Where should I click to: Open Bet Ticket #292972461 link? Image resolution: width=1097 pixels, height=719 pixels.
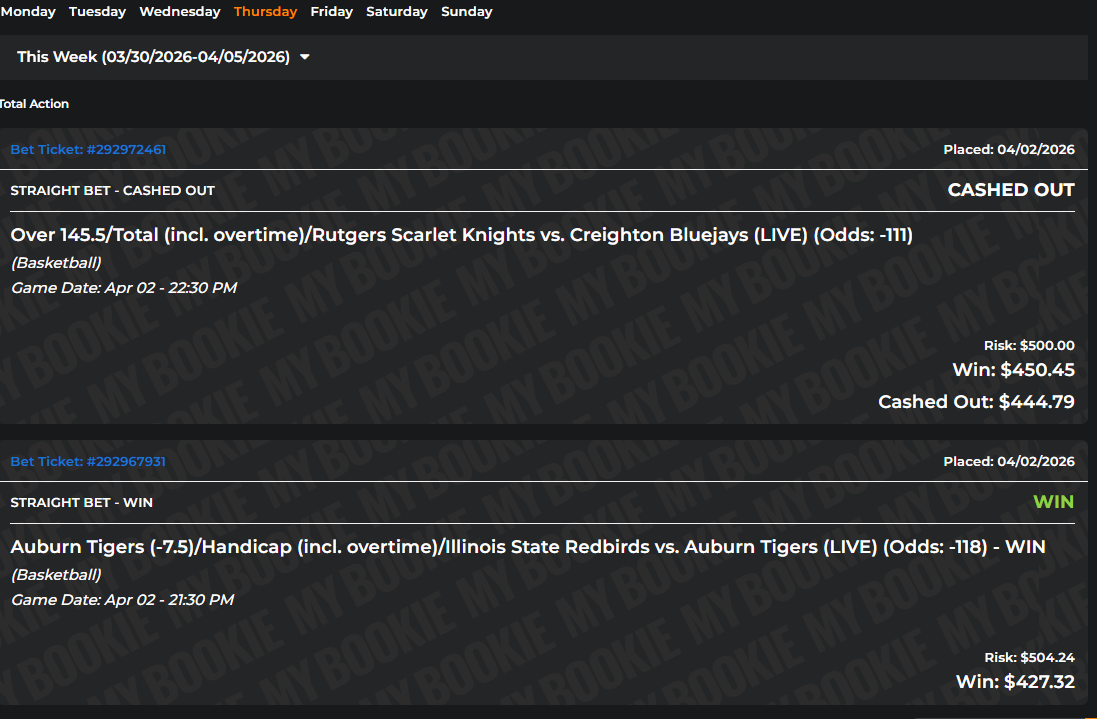pyautogui.click(x=88, y=150)
